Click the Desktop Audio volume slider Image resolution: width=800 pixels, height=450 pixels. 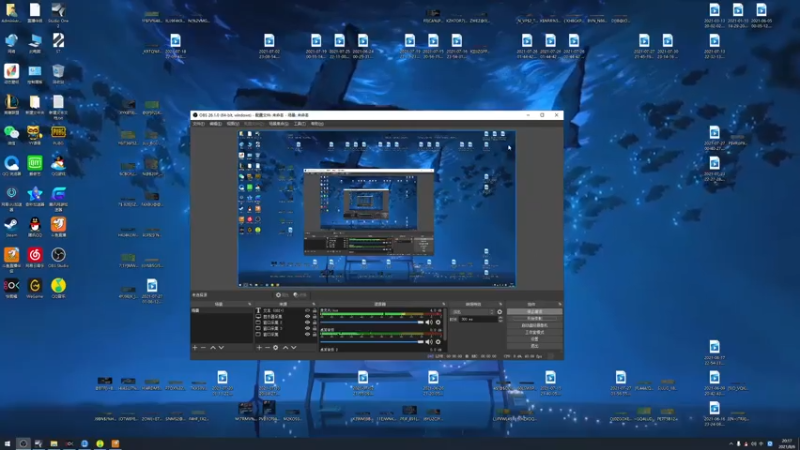pos(372,342)
